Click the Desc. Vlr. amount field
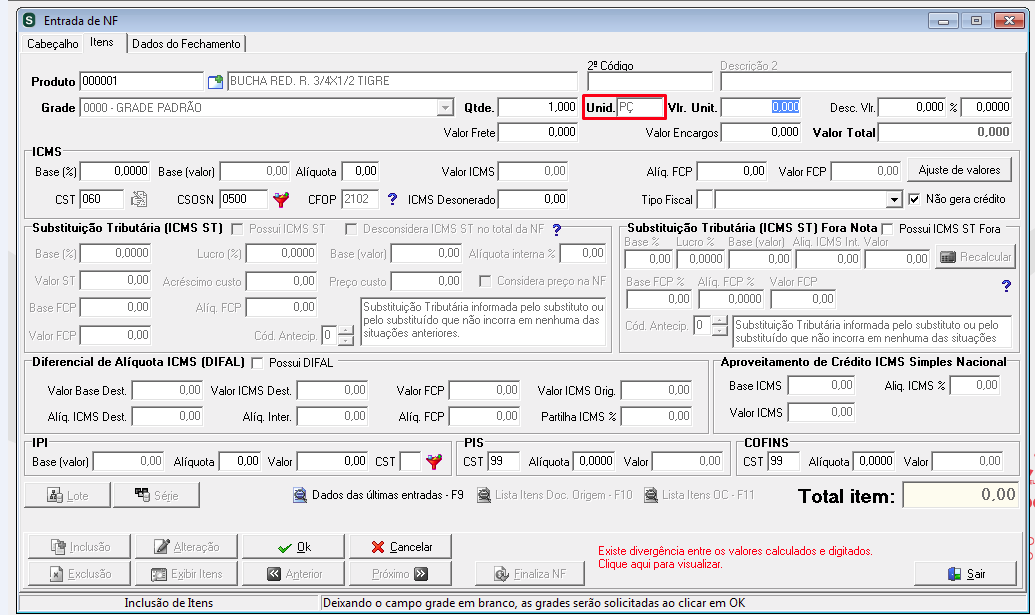The height and width of the screenshot is (615, 1035). (x=912, y=107)
